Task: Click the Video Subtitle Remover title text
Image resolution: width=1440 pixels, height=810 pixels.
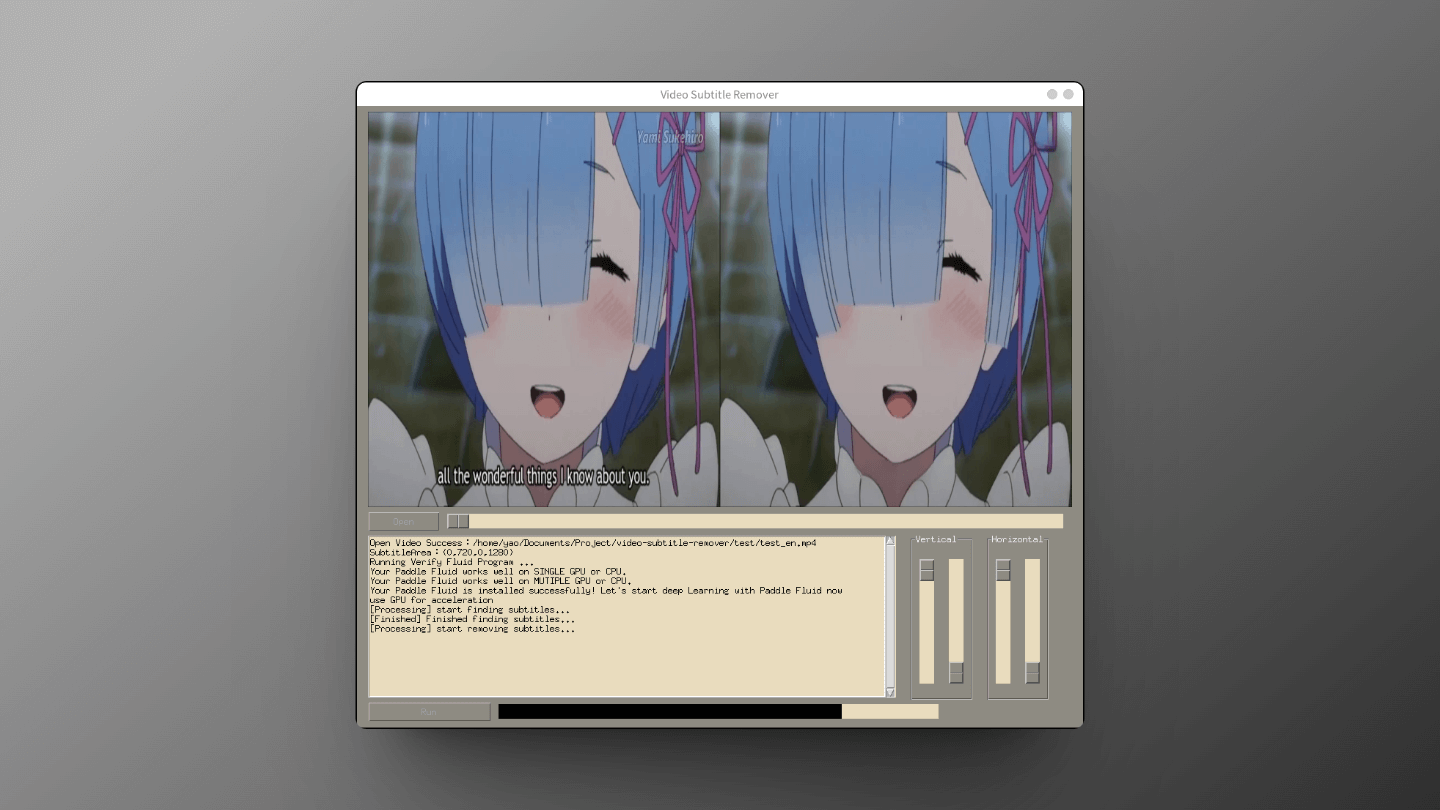Action: 719,95
